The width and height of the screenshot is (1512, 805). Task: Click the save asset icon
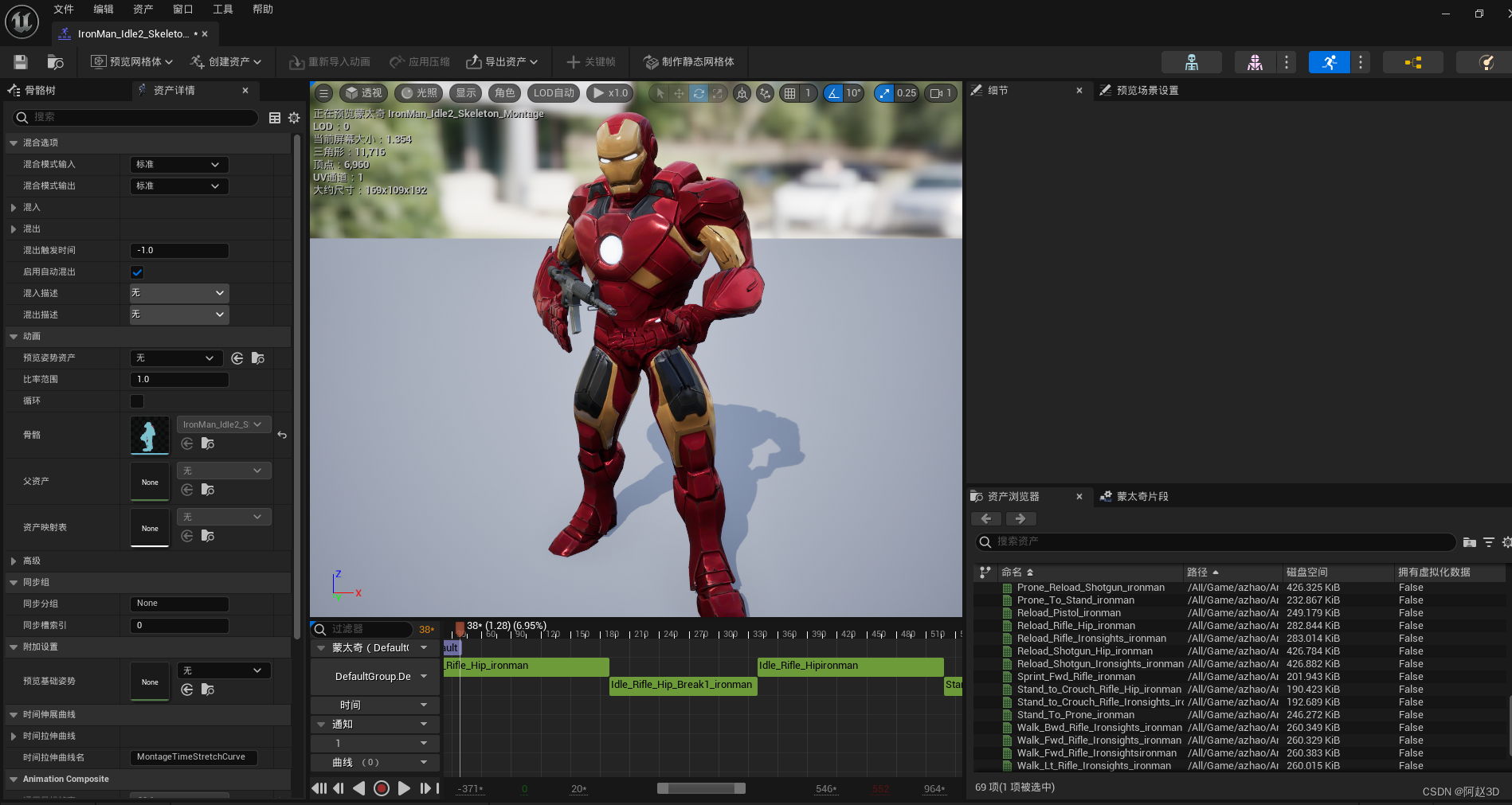coord(21,62)
